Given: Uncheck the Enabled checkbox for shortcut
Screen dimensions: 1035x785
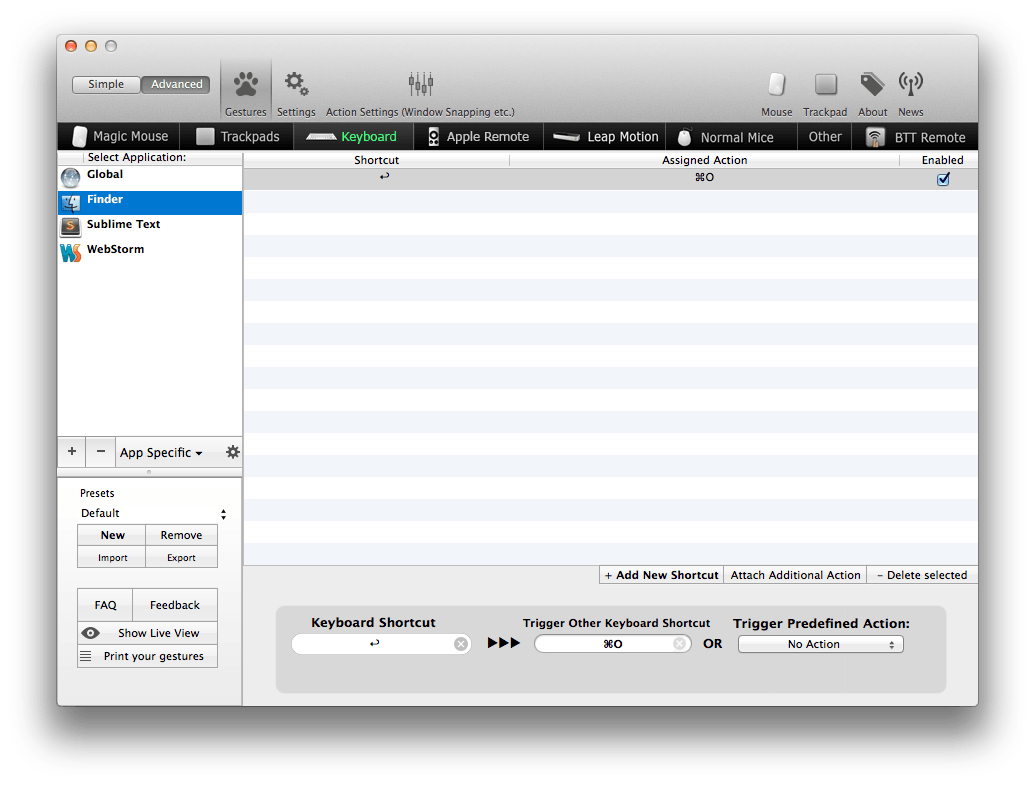Looking at the screenshot, I should pos(943,179).
